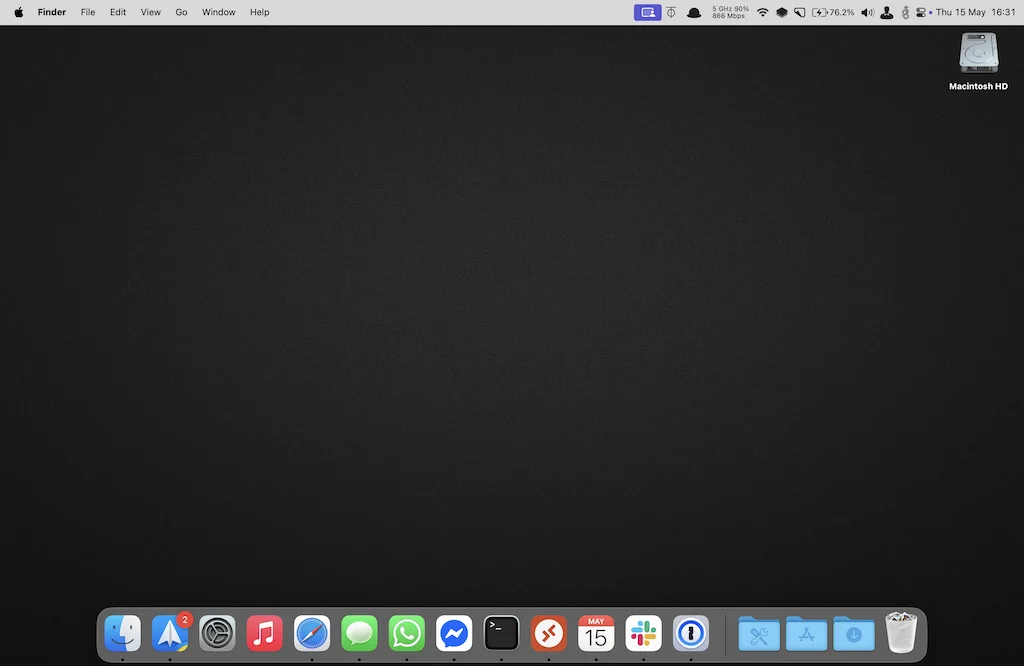Open the Wi-Fi menu bar icon

coord(762,12)
